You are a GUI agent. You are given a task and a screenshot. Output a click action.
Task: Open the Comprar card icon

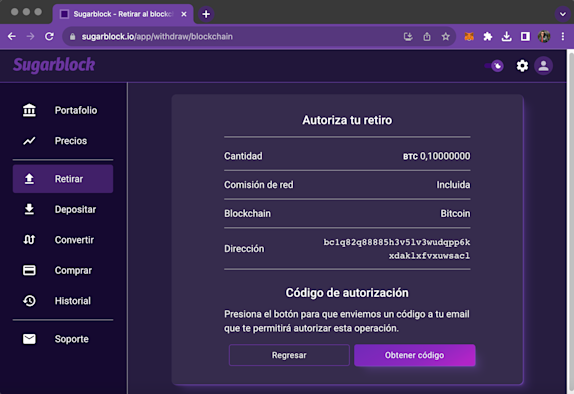click(x=29, y=270)
